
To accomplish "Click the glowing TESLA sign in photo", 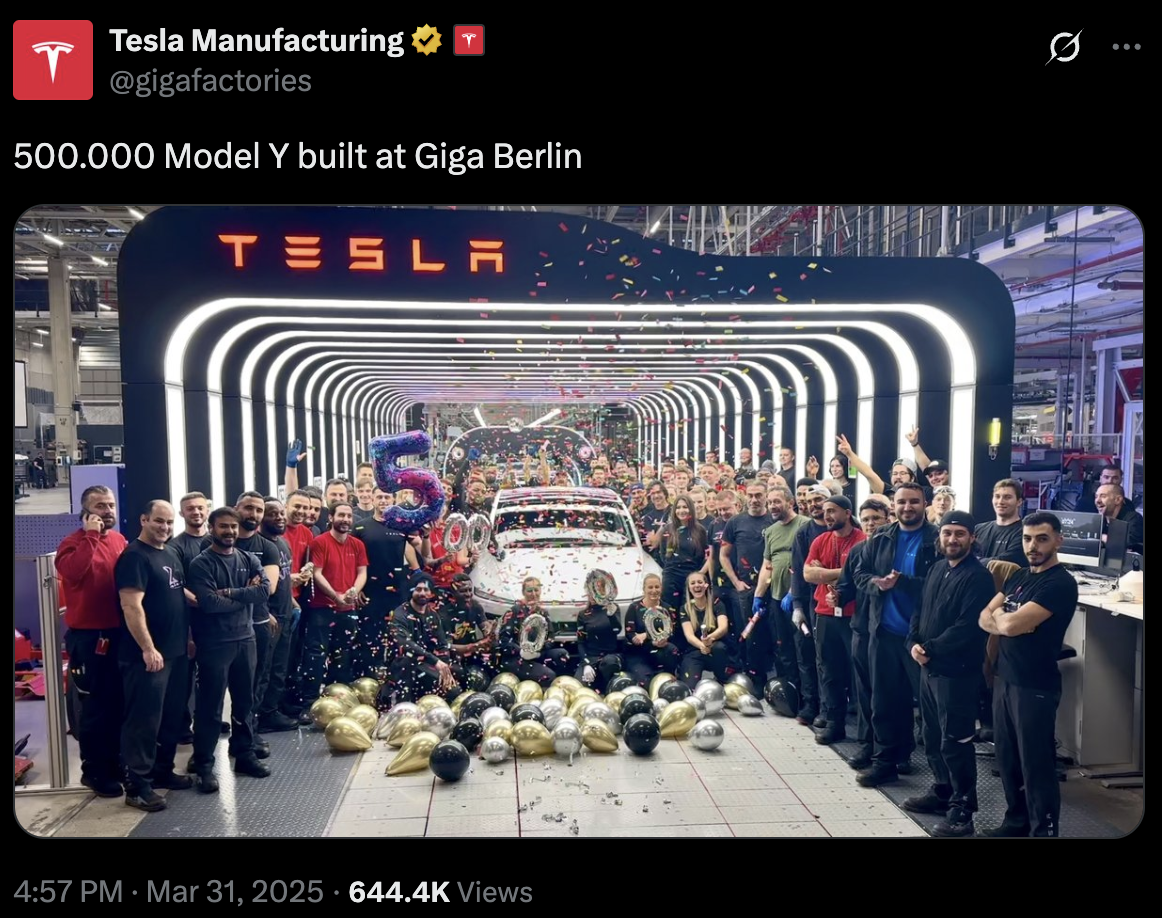I will (x=361, y=253).
